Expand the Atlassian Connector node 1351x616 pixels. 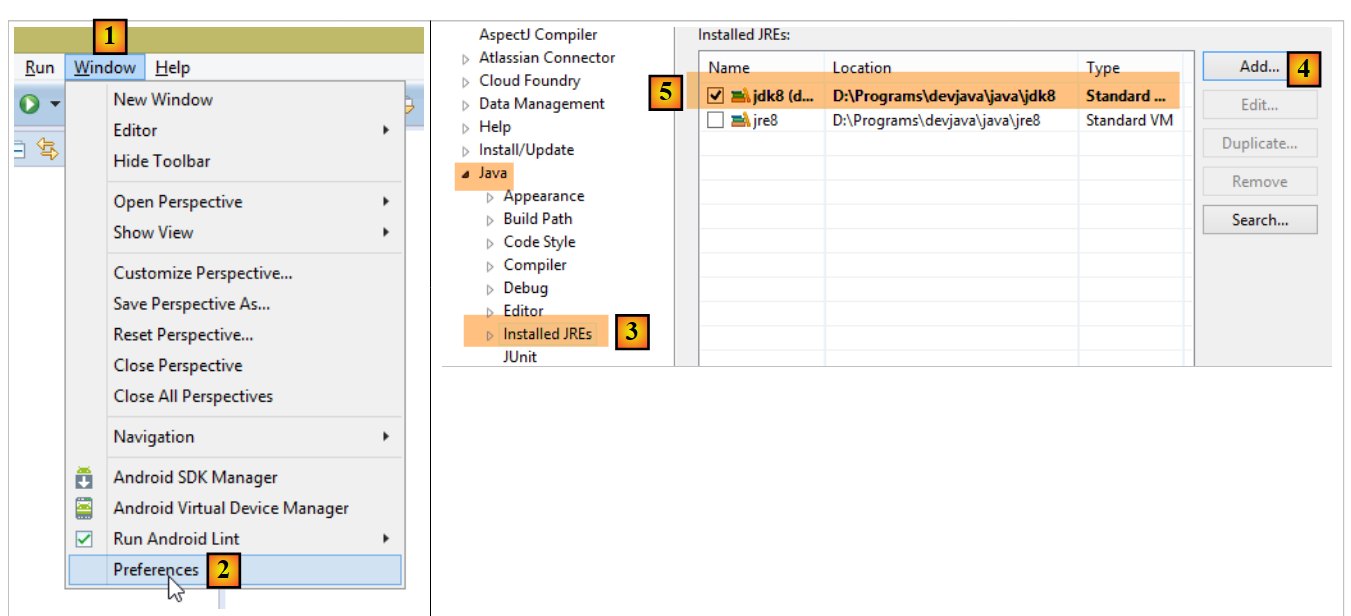pyautogui.click(x=465, y=59)
